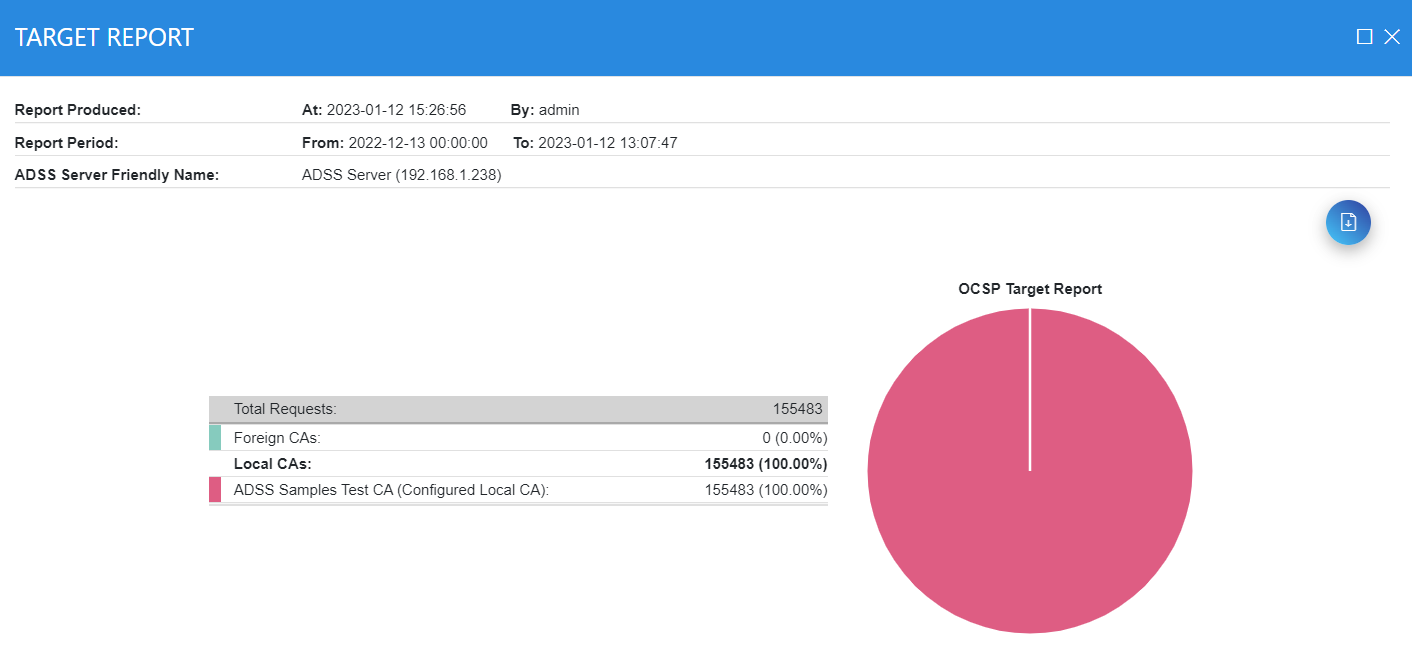Click the OCSP Target Report chart title
Viewport: 1412px width, 670px height.
(1030, 289)
